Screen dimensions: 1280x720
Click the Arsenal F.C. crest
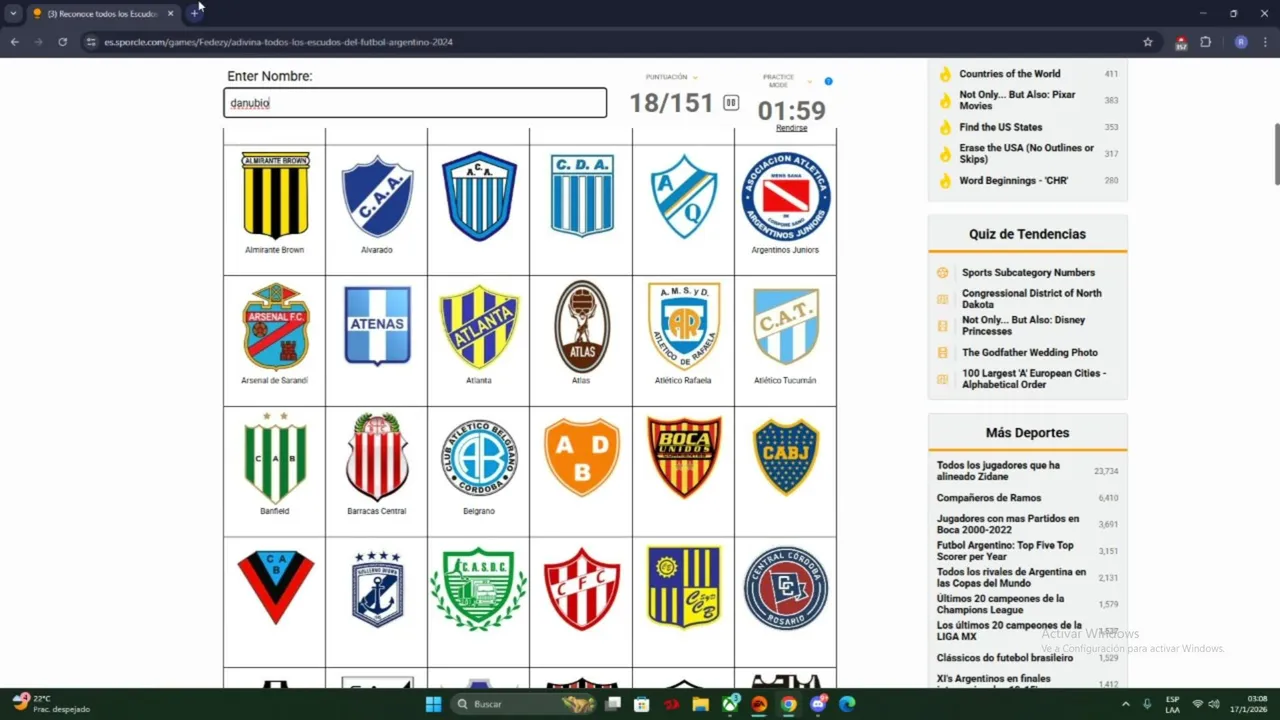coord(275,327)
